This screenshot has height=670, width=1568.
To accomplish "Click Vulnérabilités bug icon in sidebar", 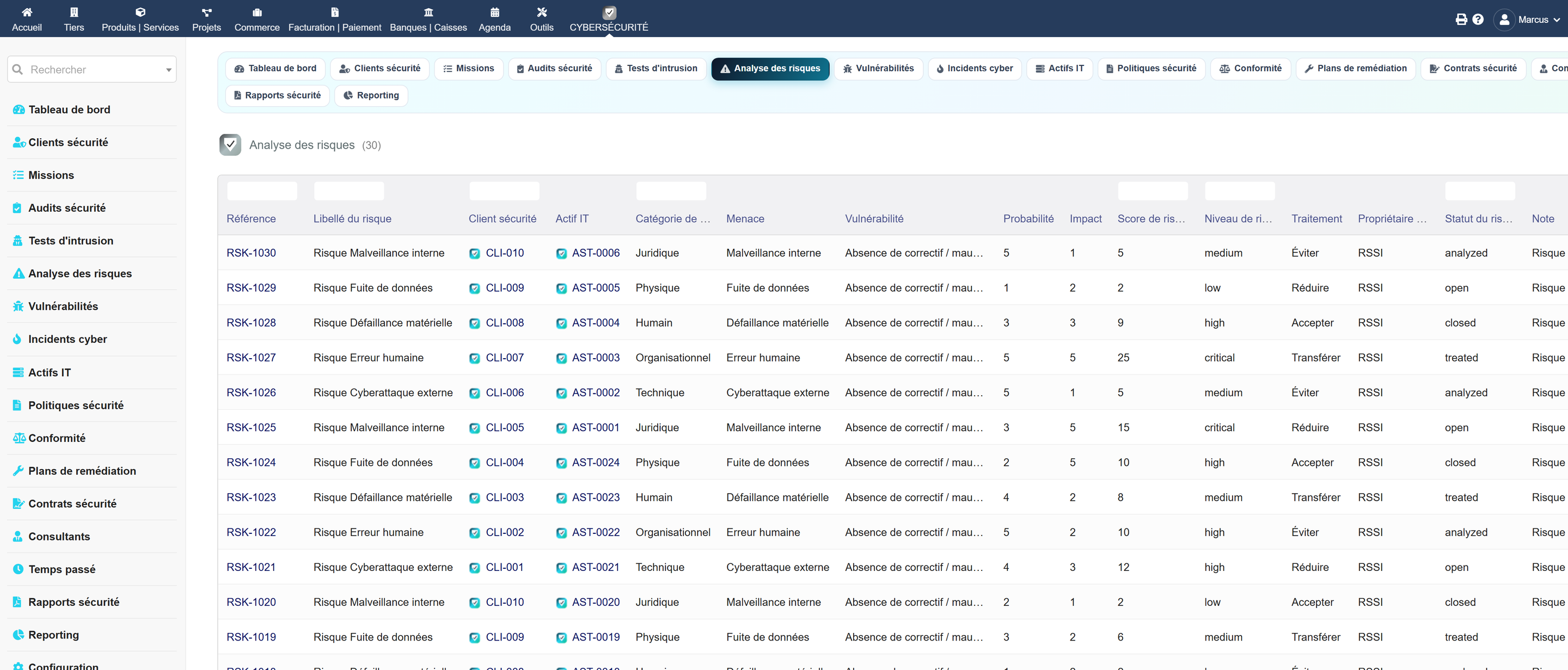I will point(19,306).
